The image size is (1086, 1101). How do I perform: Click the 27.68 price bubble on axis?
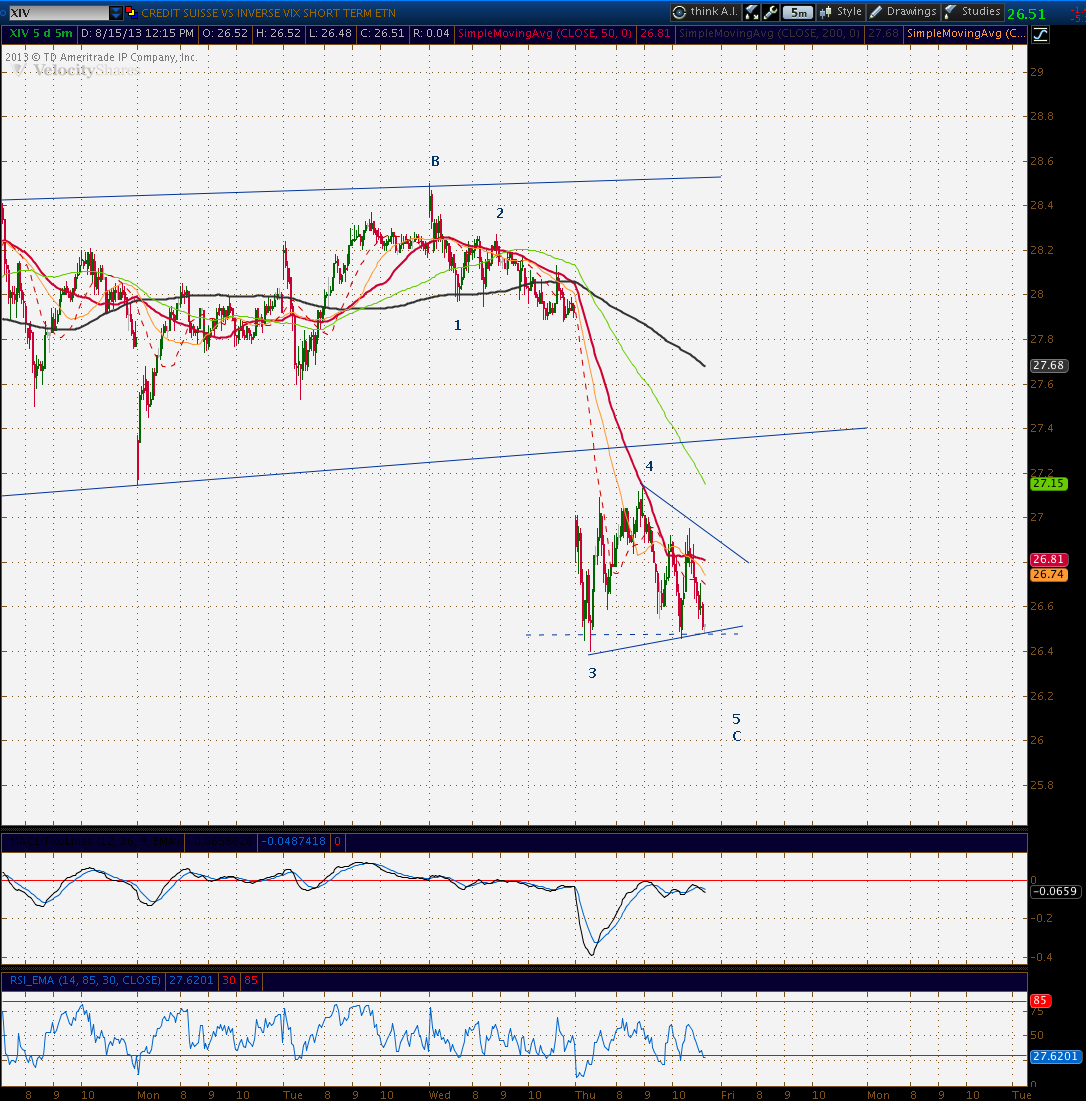point(1048,365)
